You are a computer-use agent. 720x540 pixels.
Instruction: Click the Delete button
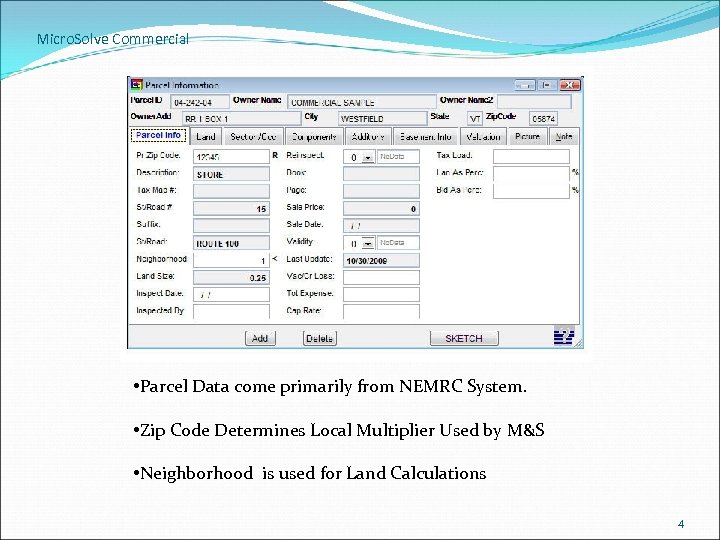[320, 338]
